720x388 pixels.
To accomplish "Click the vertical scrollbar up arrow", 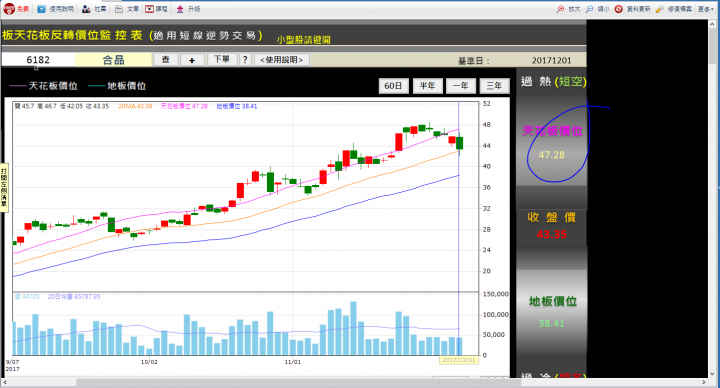I will tap(713, 24).
